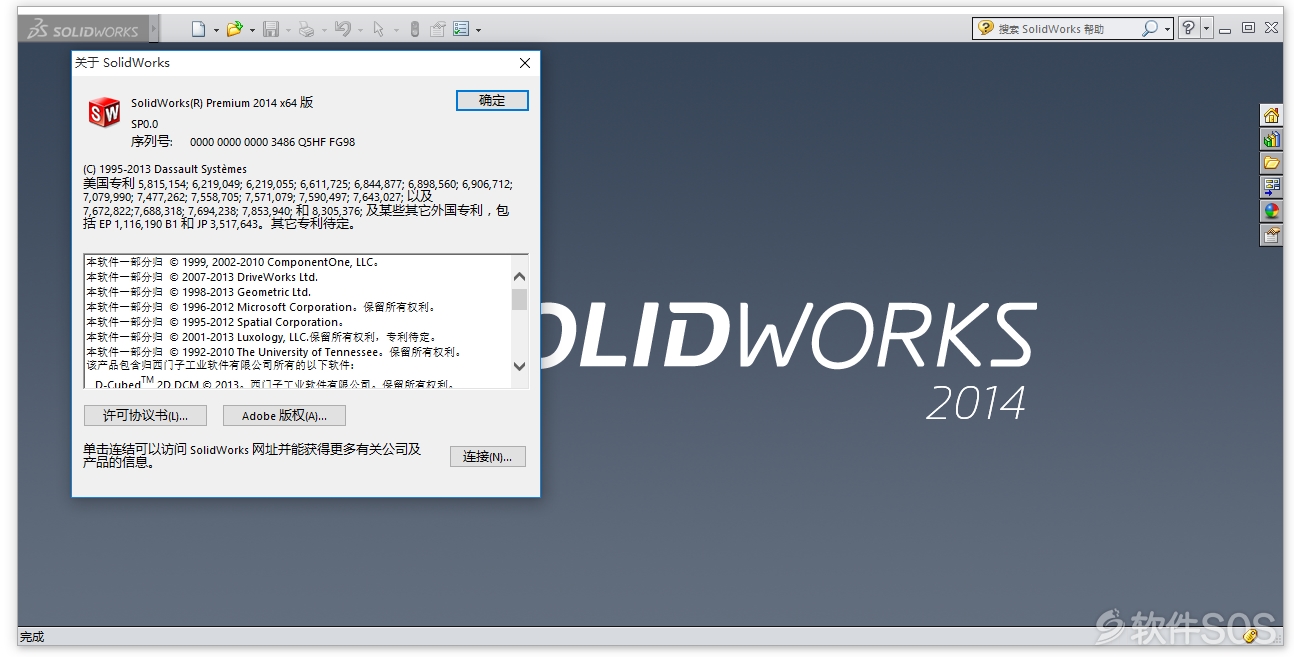Screen dimensions: 1294x657
Task: Click the 完成 status bar text
Action: pos(32,636)
